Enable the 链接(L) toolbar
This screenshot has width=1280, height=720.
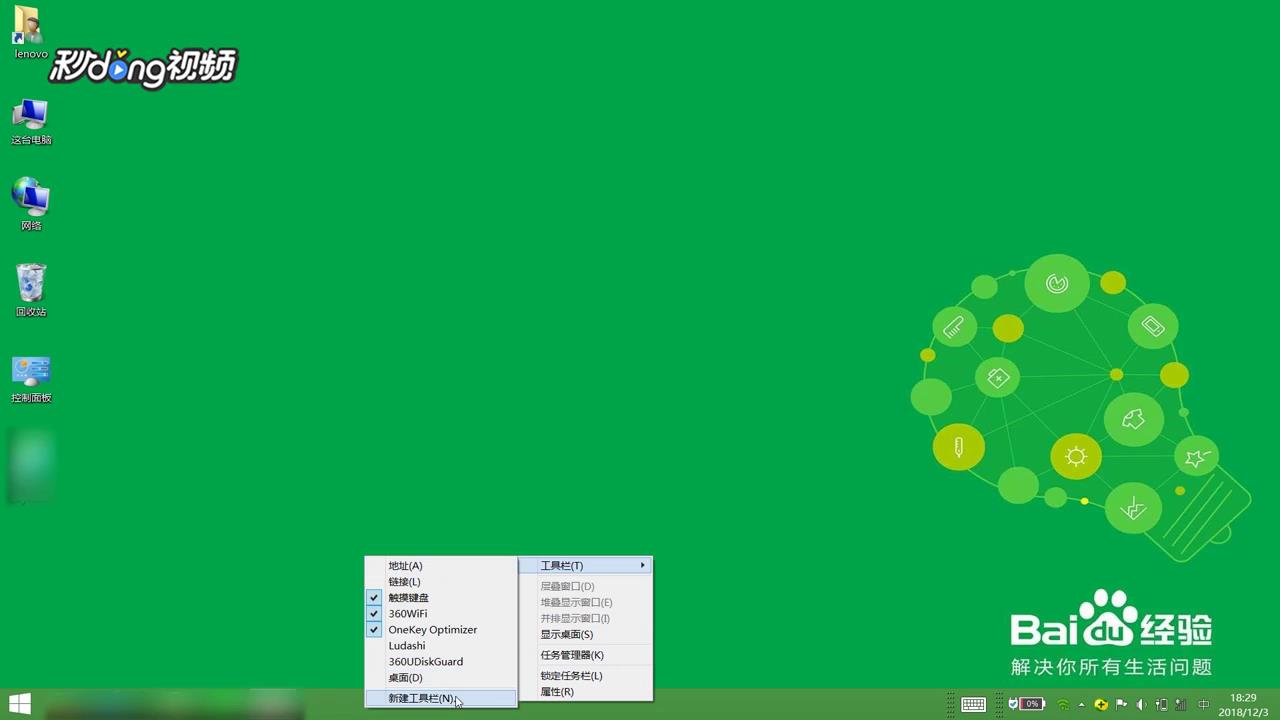pyautogui.click(x=441, y=582)
